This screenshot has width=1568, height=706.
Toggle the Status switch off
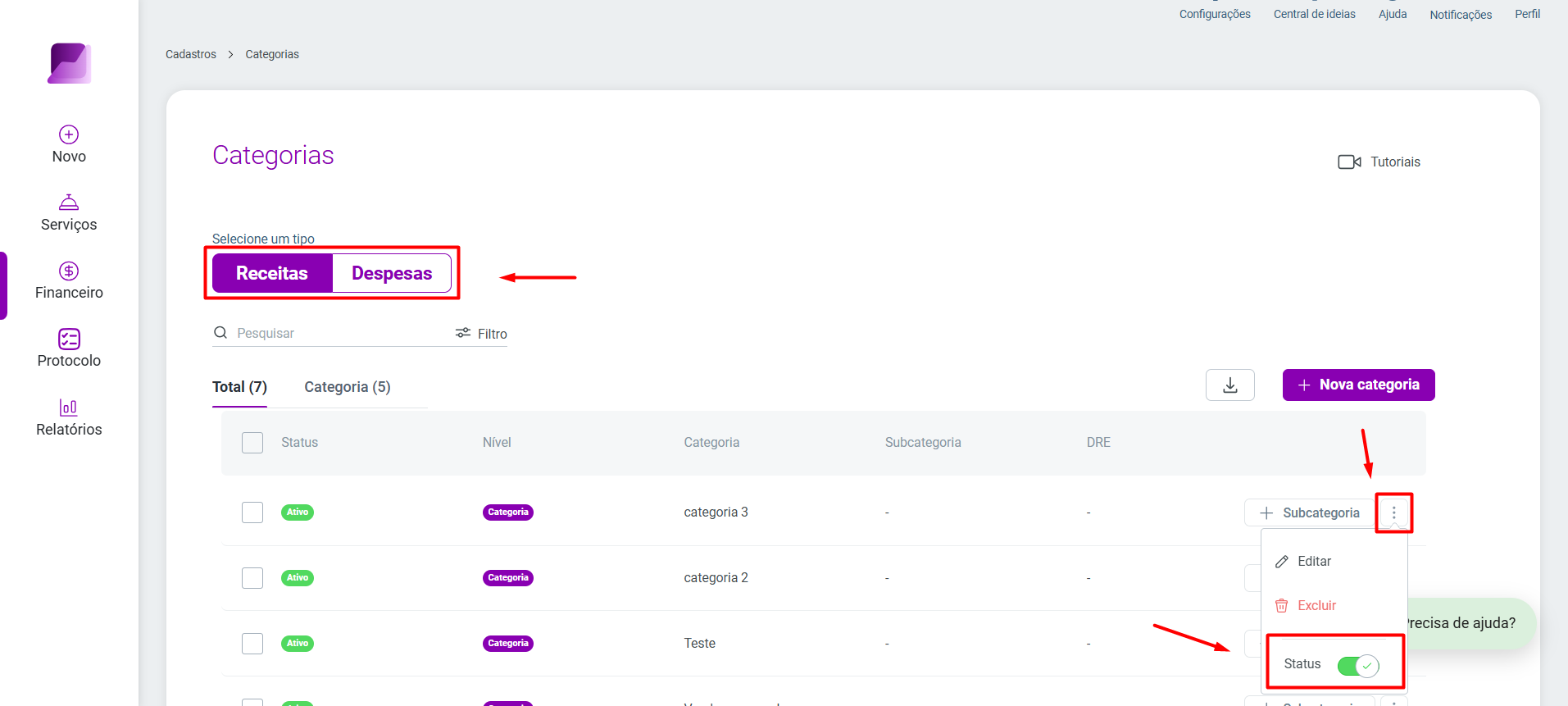[x=1357, y=665]
